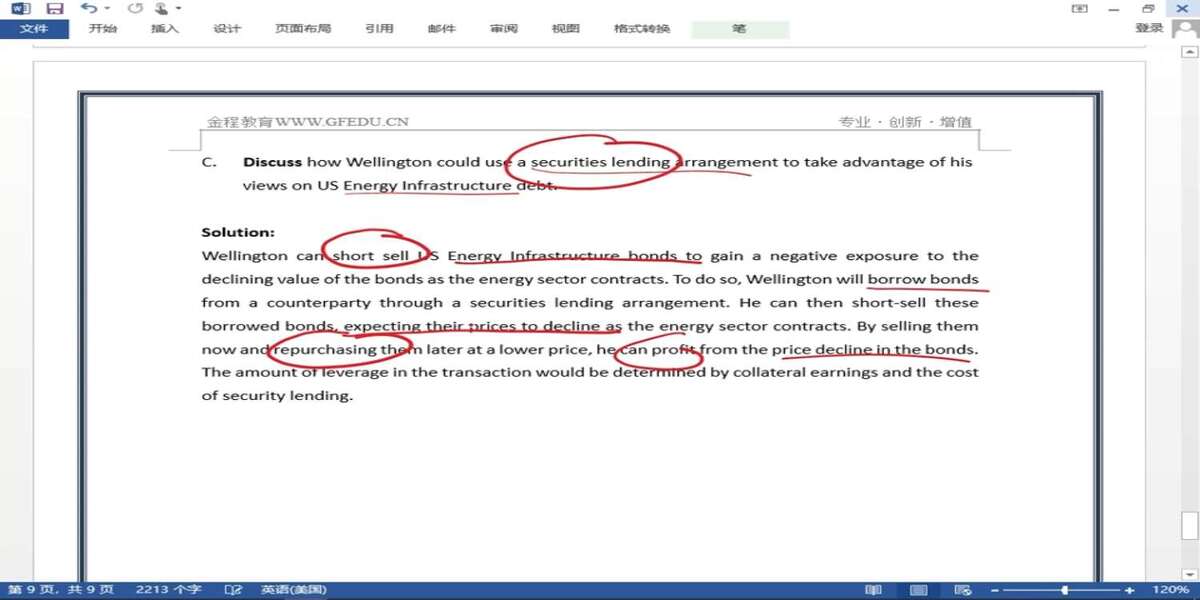Switch to the 笔 (Pen) ribbon tab
The width and height of the screenshot is (1200, 600).
(739, 29)
